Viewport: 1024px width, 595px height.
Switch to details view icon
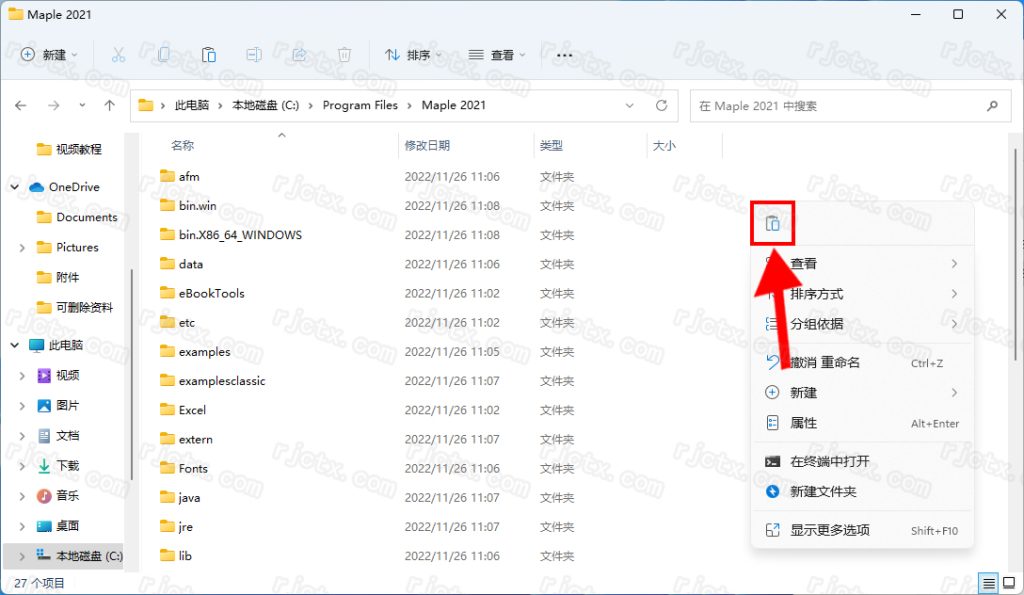pyautogui.click(x=989, y=583)
